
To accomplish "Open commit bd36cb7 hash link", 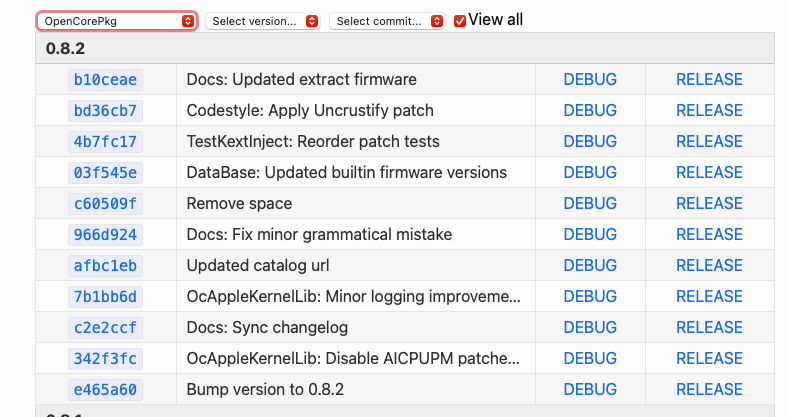I will coord(105,111).
